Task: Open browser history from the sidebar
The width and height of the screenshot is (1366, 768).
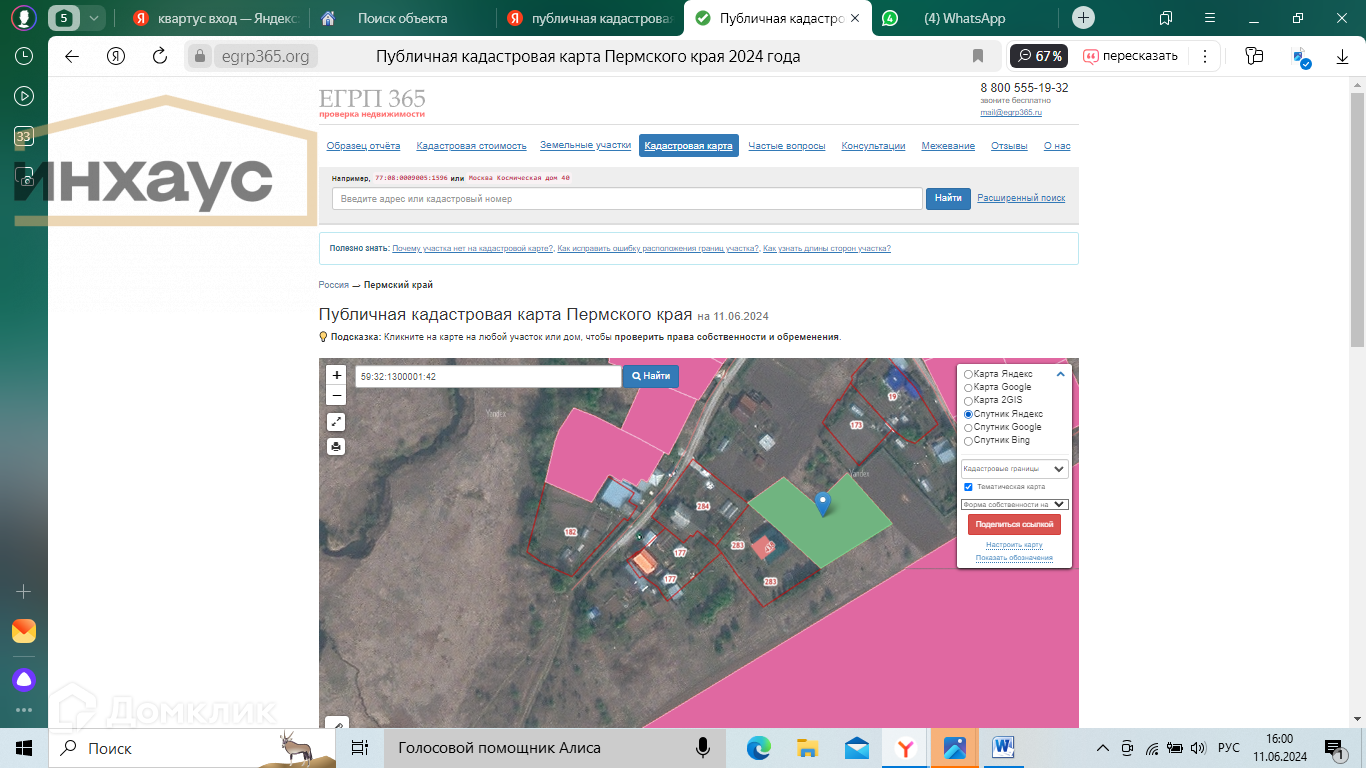Action: pos(24,56)
